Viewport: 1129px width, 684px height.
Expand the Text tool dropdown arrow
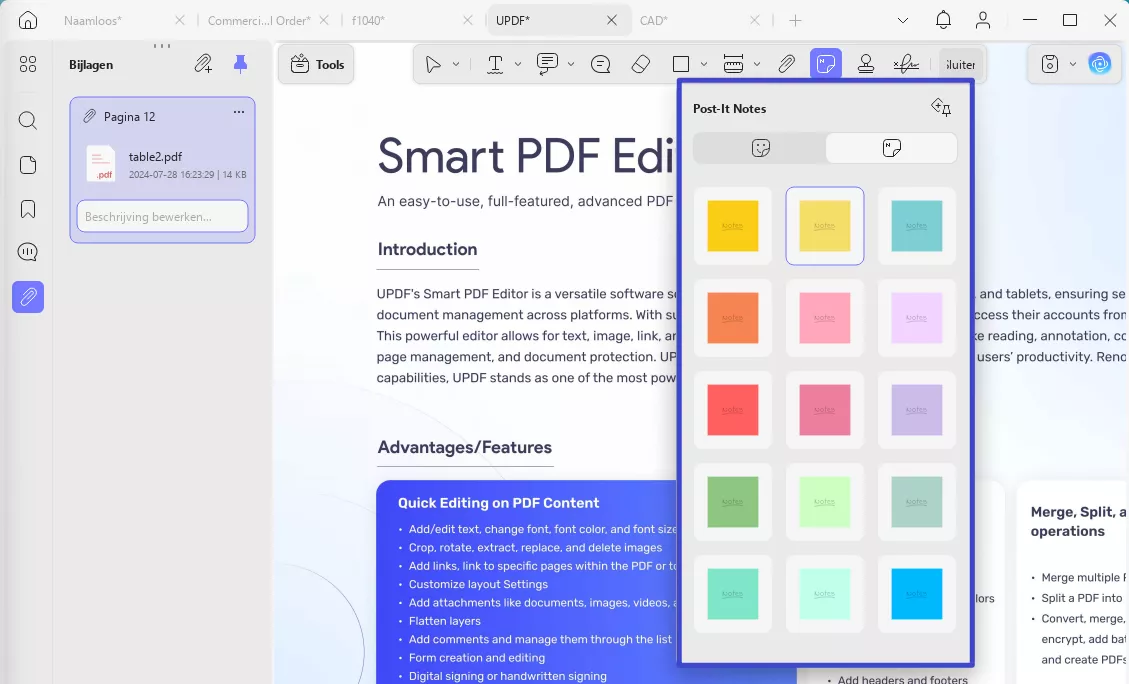tap(518, 65)
